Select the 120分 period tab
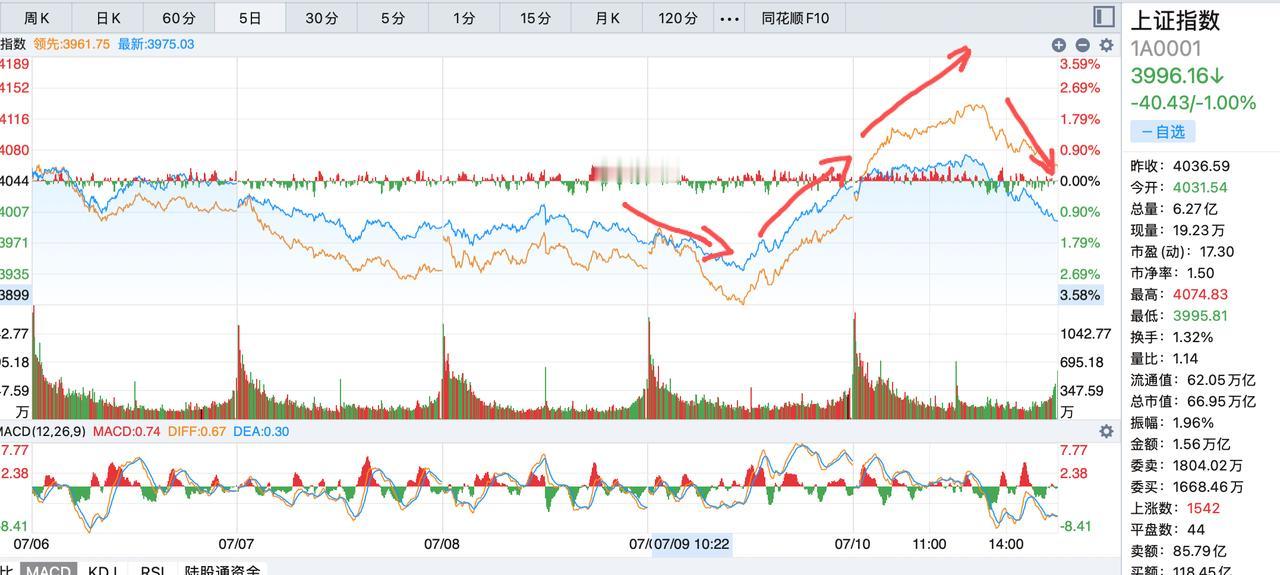The image size is (1280, 575). [x=678, y=18]
